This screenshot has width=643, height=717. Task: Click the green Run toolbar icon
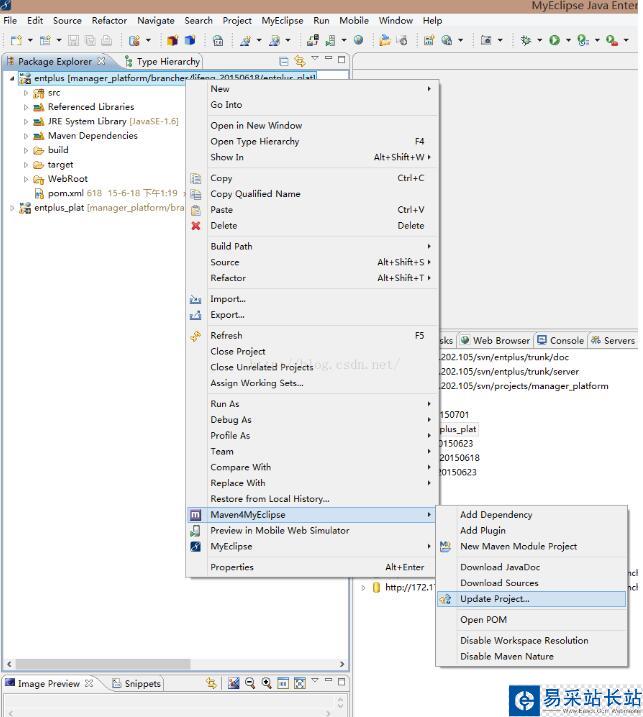(555, 40)
